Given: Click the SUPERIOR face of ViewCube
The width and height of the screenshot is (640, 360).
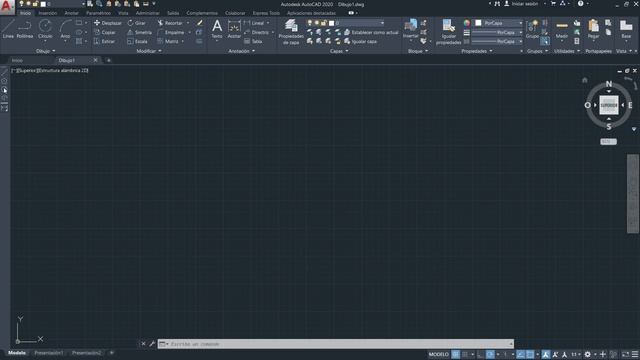Looking at the screenshot, I should pos(609,105).
